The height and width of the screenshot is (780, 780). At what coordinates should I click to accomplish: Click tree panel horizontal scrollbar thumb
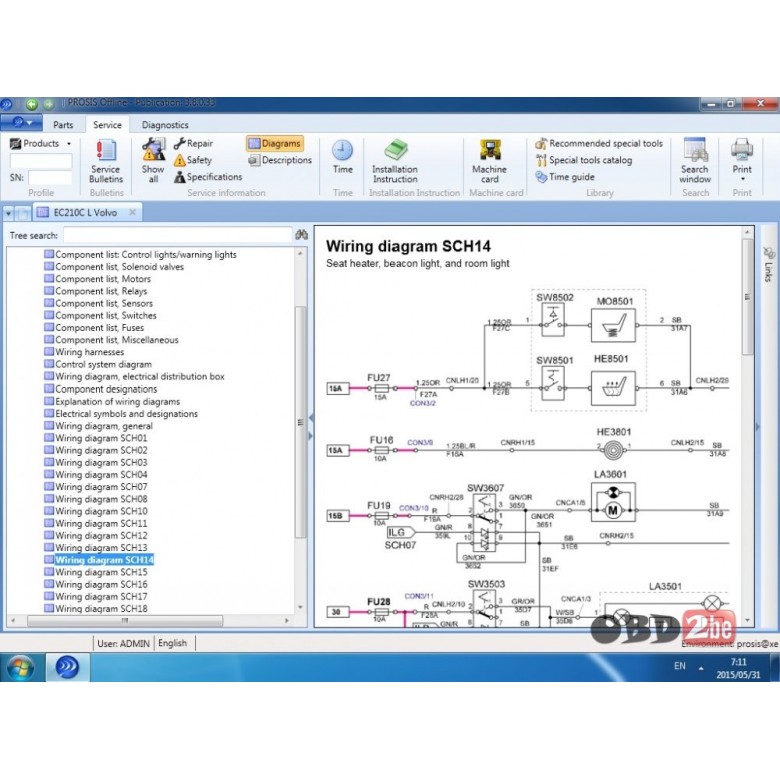click(125, 620)
